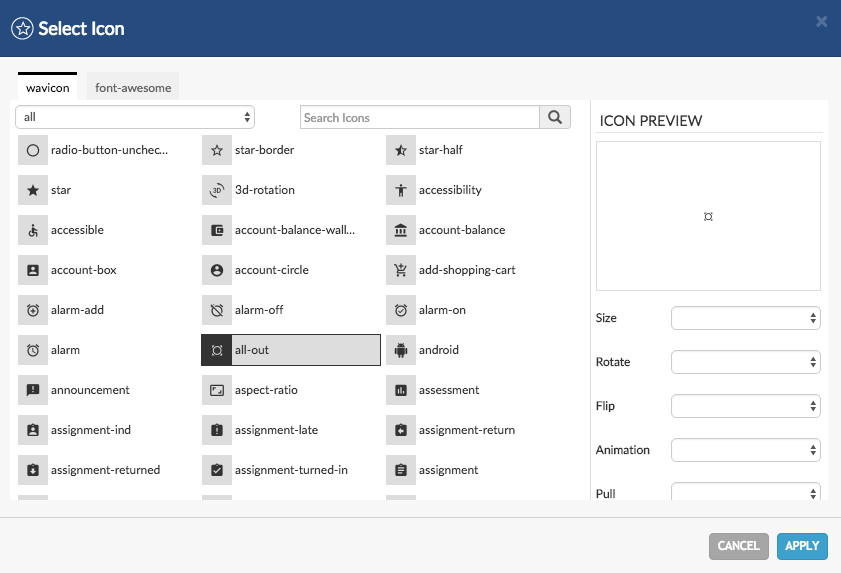841x573 pixels.
Task: Open the Size dropdown
Action: pos(745,318)
